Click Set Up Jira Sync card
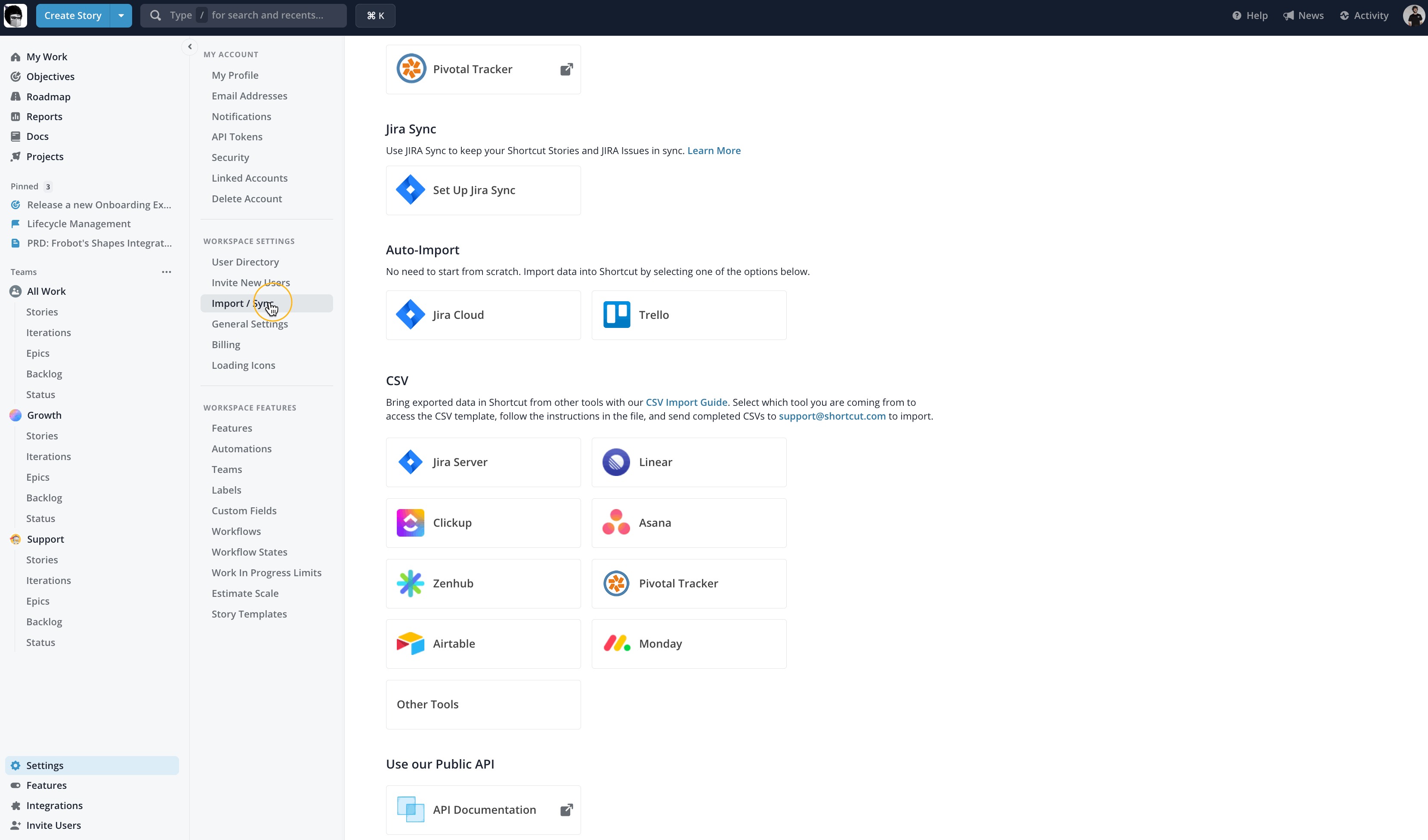This screenshot has height=840, width=1428. click(x=483, y=190)
